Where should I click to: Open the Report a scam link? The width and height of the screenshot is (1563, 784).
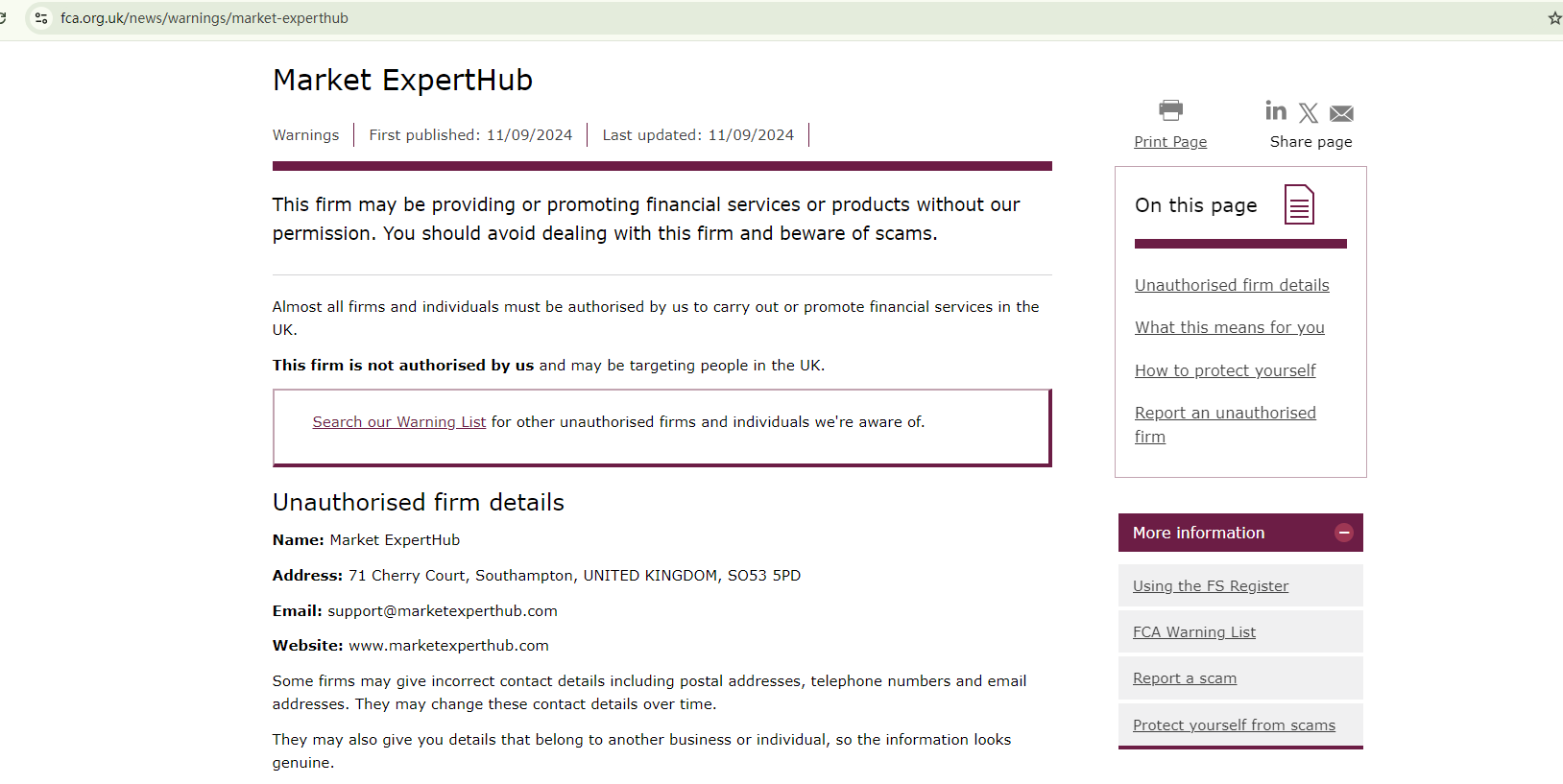(1184, 678)
